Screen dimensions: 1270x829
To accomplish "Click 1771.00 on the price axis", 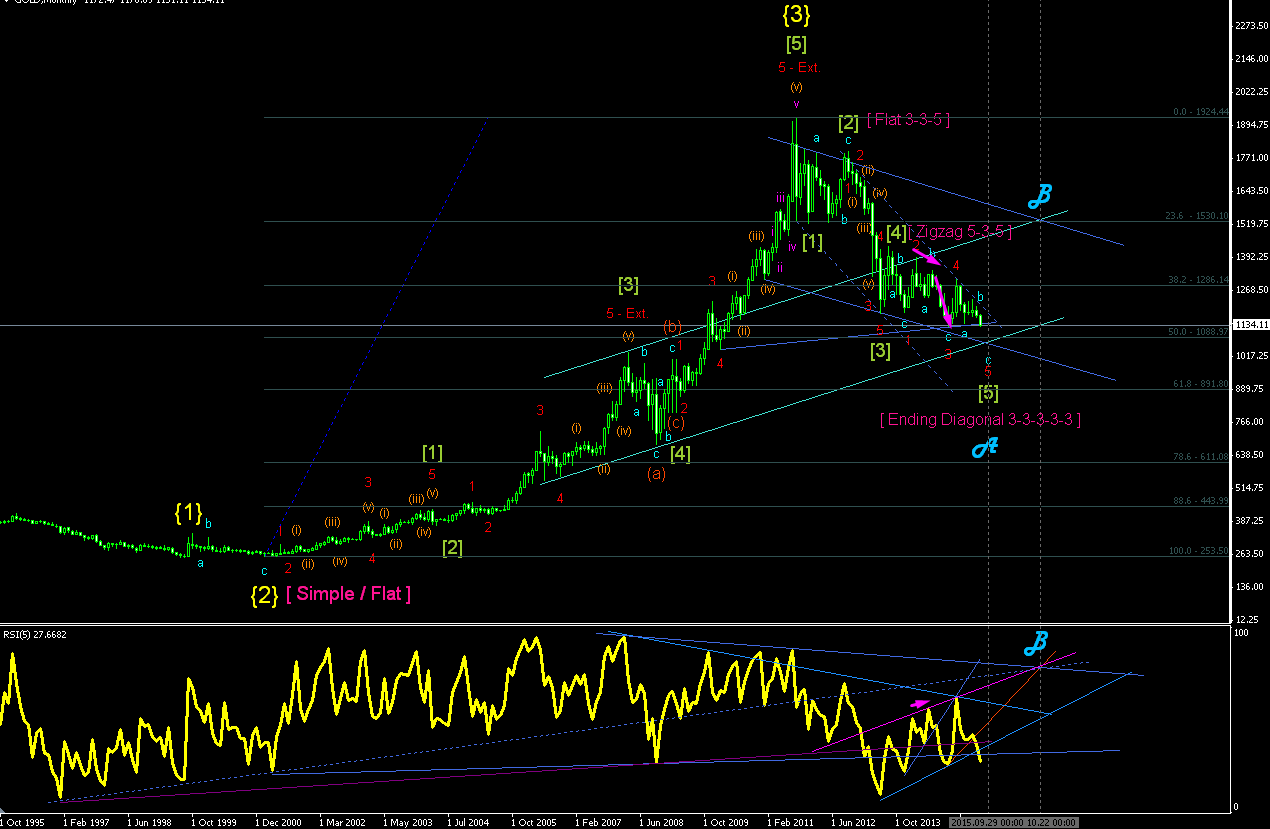I will coord(1252,158).
